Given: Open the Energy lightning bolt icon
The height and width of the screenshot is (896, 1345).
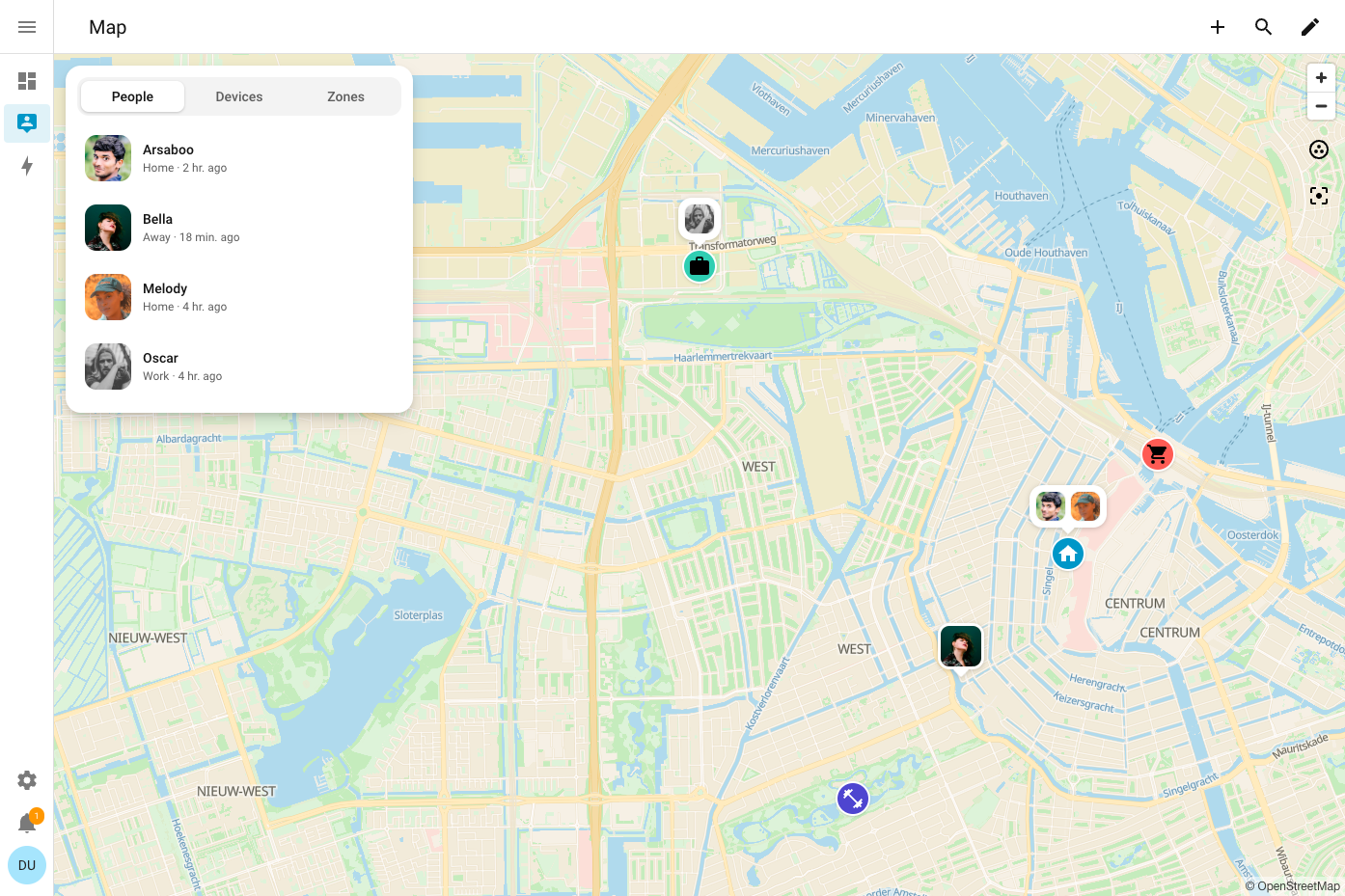Looking at the screenshot, I should tap(27, 166).
